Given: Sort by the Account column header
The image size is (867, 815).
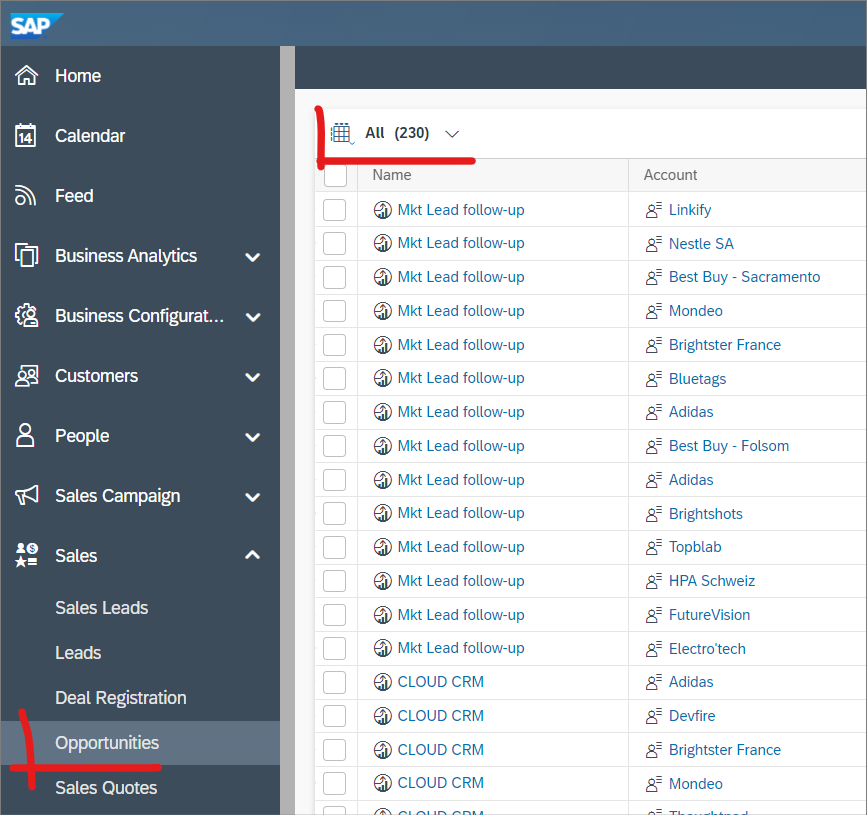Looking at the screenshot, I should [670, 175].
